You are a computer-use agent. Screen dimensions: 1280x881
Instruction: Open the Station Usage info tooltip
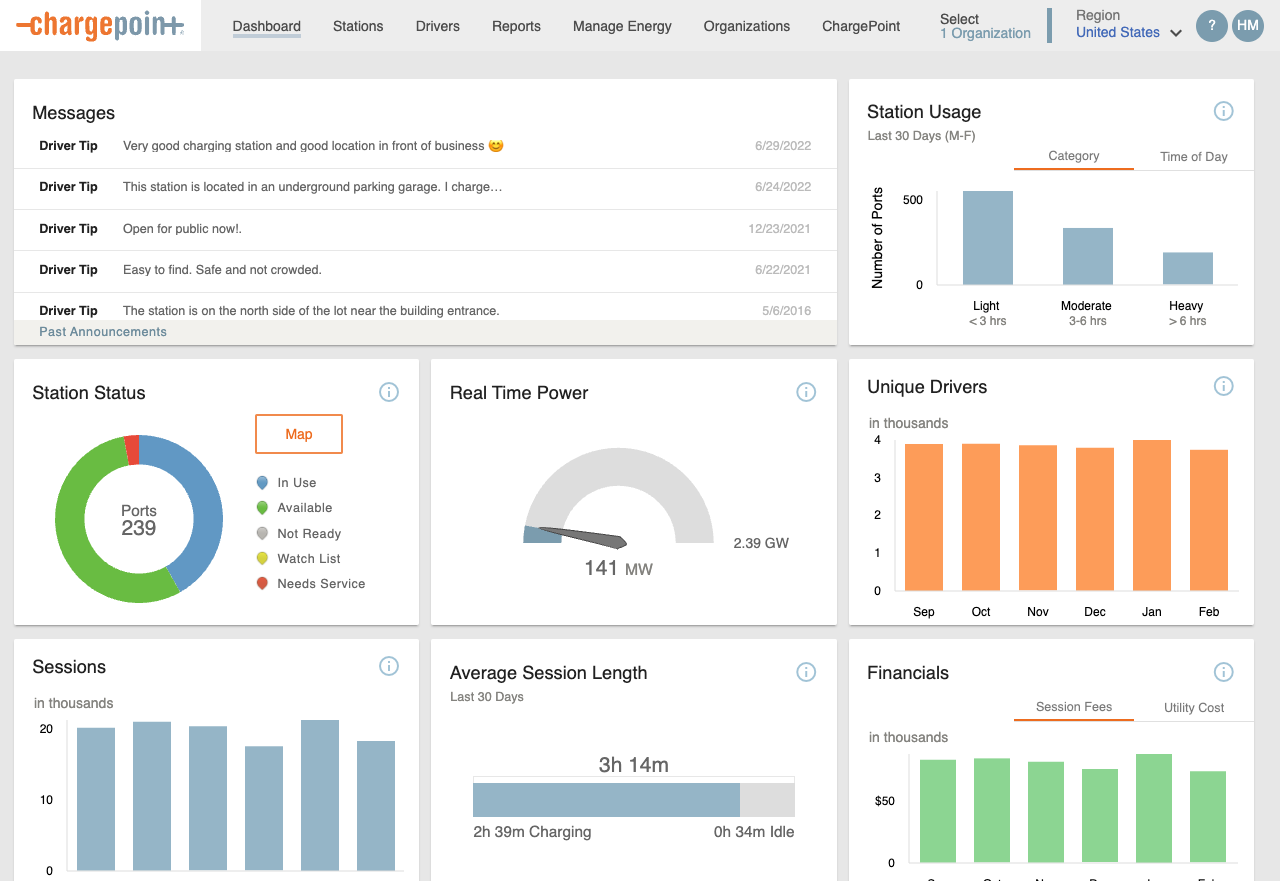click(1223, 111)
